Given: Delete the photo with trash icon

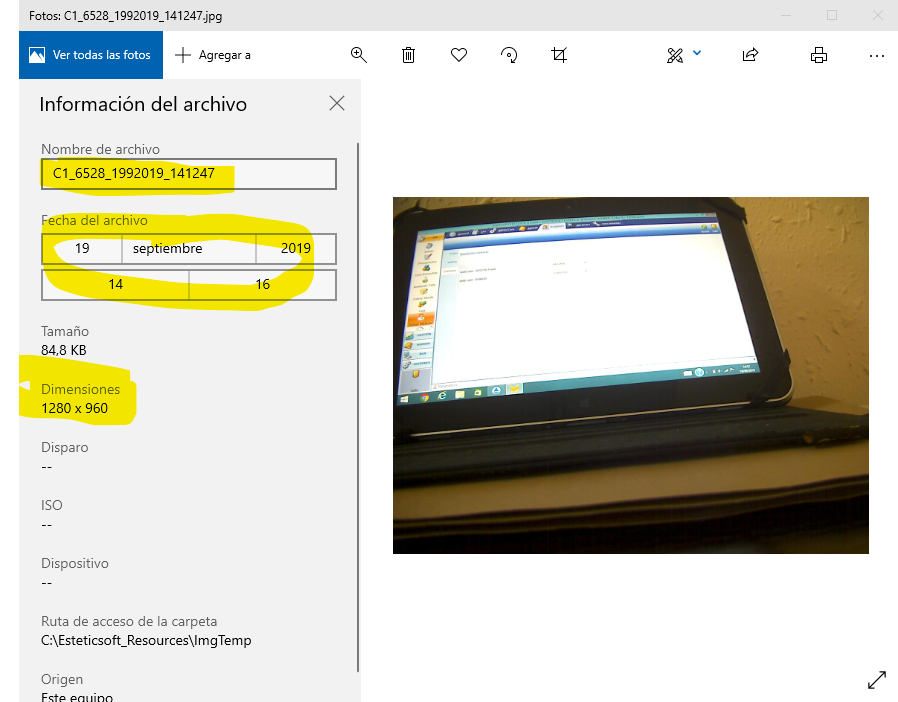Looking at the screenshot, I should coord(408,55).
